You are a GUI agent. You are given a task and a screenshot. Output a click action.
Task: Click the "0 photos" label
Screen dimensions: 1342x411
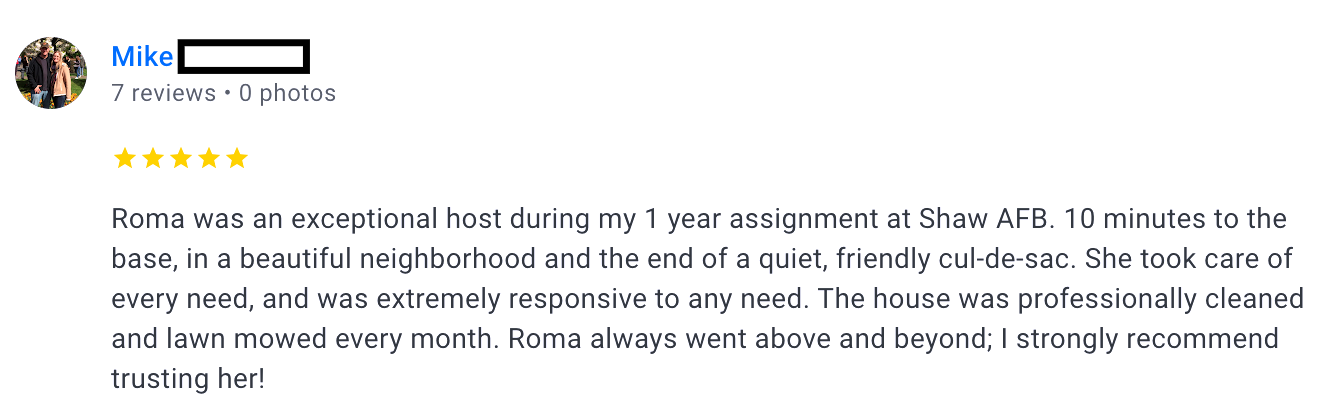[287, 93]
